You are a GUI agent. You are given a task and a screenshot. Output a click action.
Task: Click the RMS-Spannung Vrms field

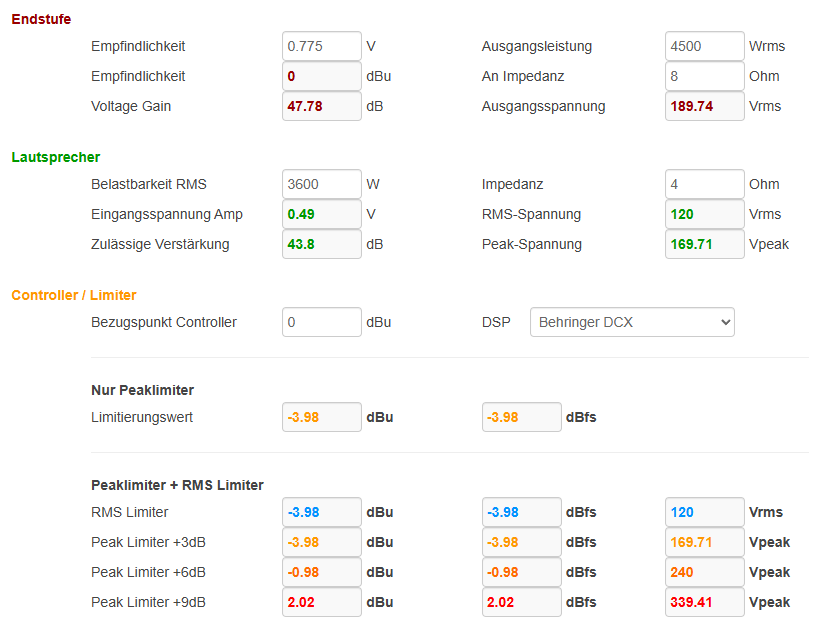pyautogui.click(x=704, y=214)
